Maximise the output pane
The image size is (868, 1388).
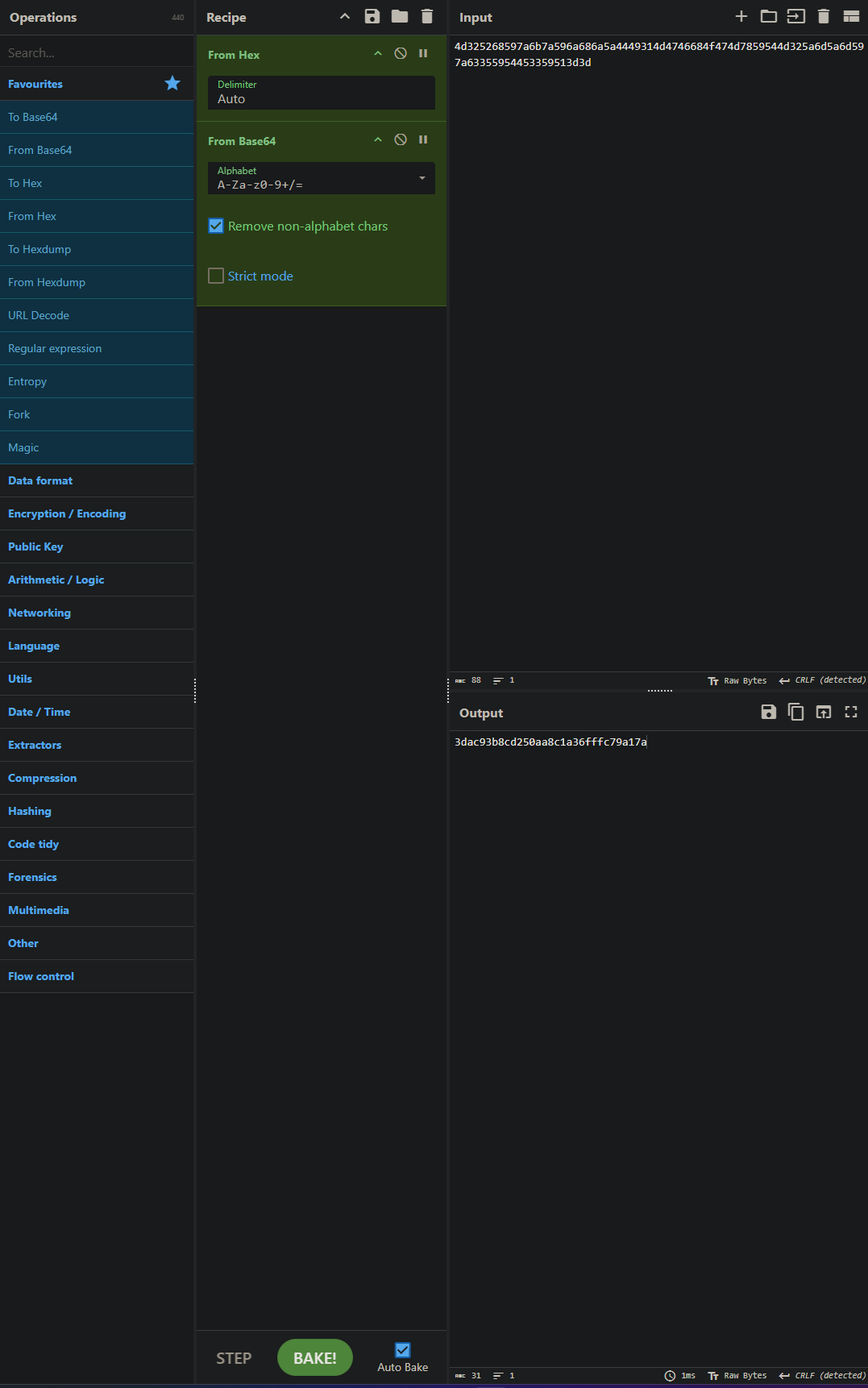(x=851, y=713)
